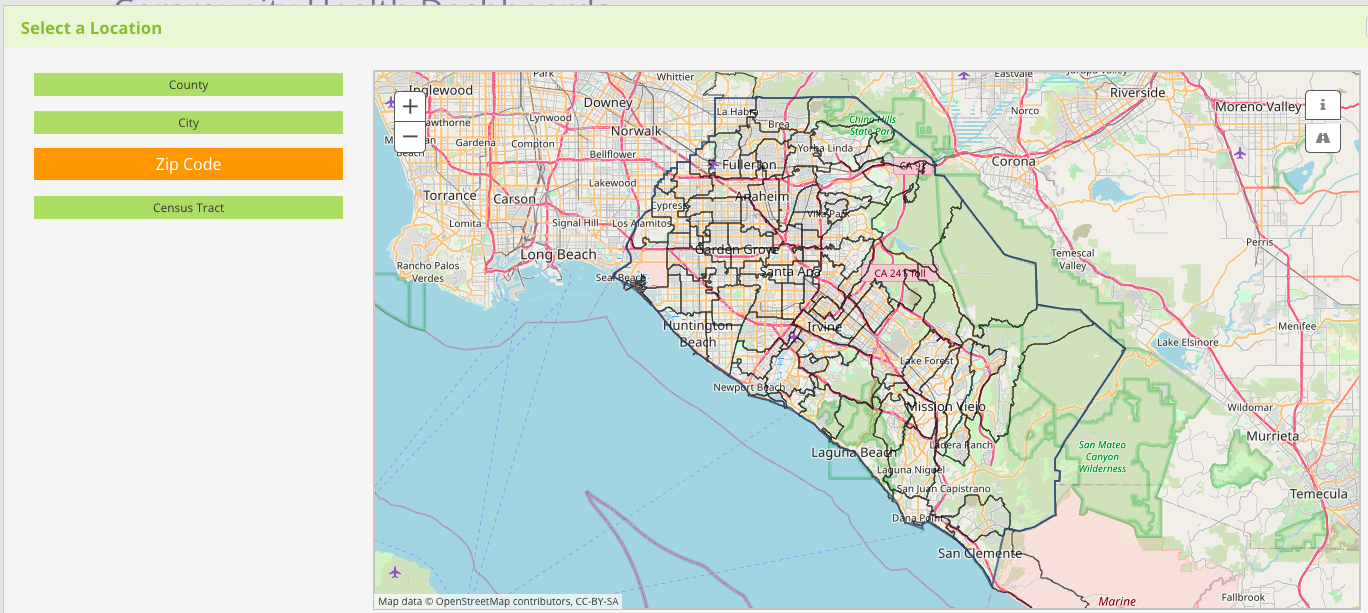Click the Rancho Palos Verdes map label
1368x613 pixels.
coord(428,272)
